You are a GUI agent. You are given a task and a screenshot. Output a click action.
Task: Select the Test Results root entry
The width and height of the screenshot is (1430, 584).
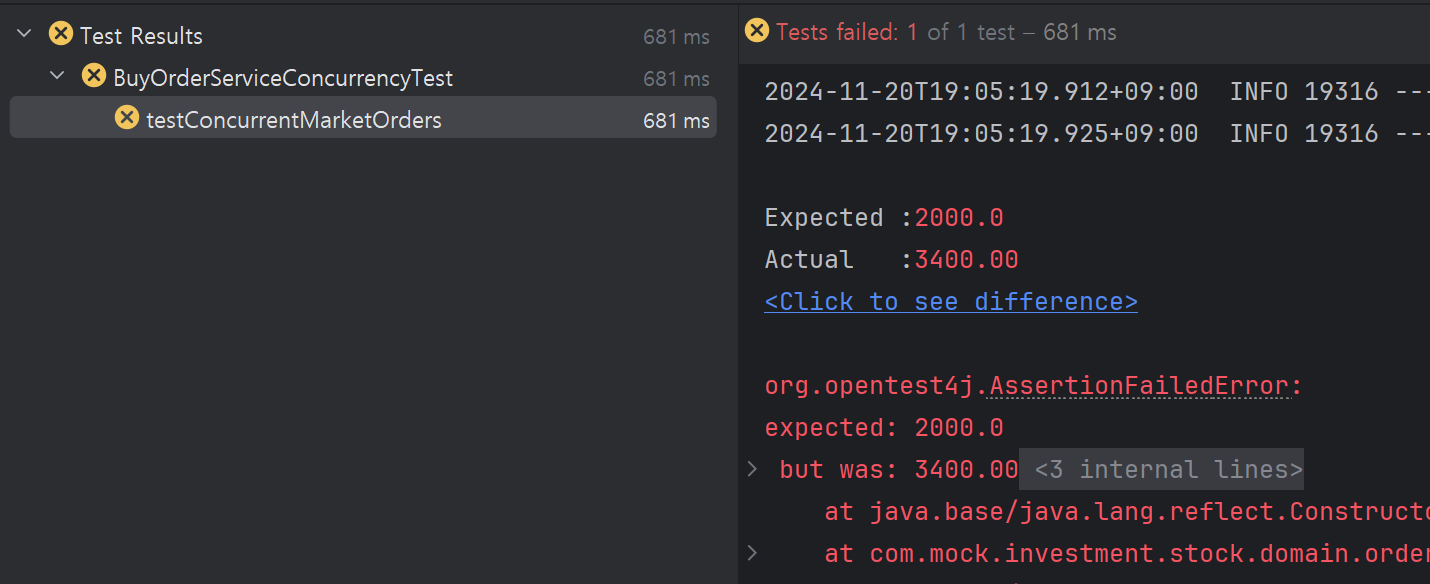point(141,36)
